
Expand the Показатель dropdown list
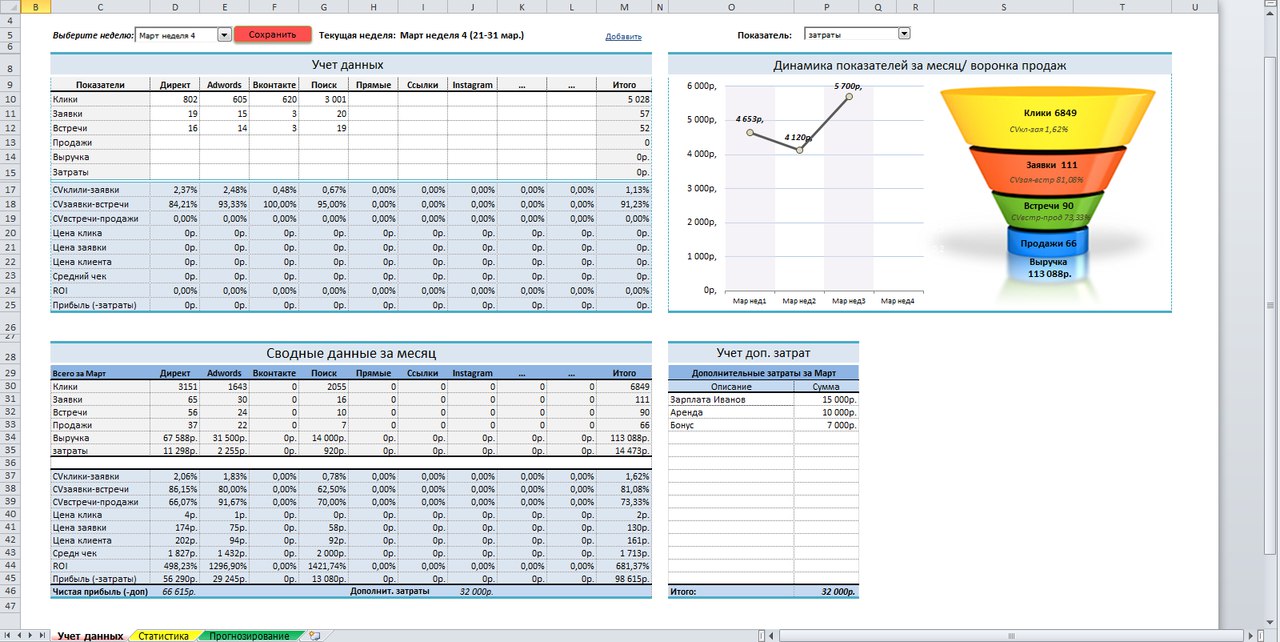tap(904, 34)
